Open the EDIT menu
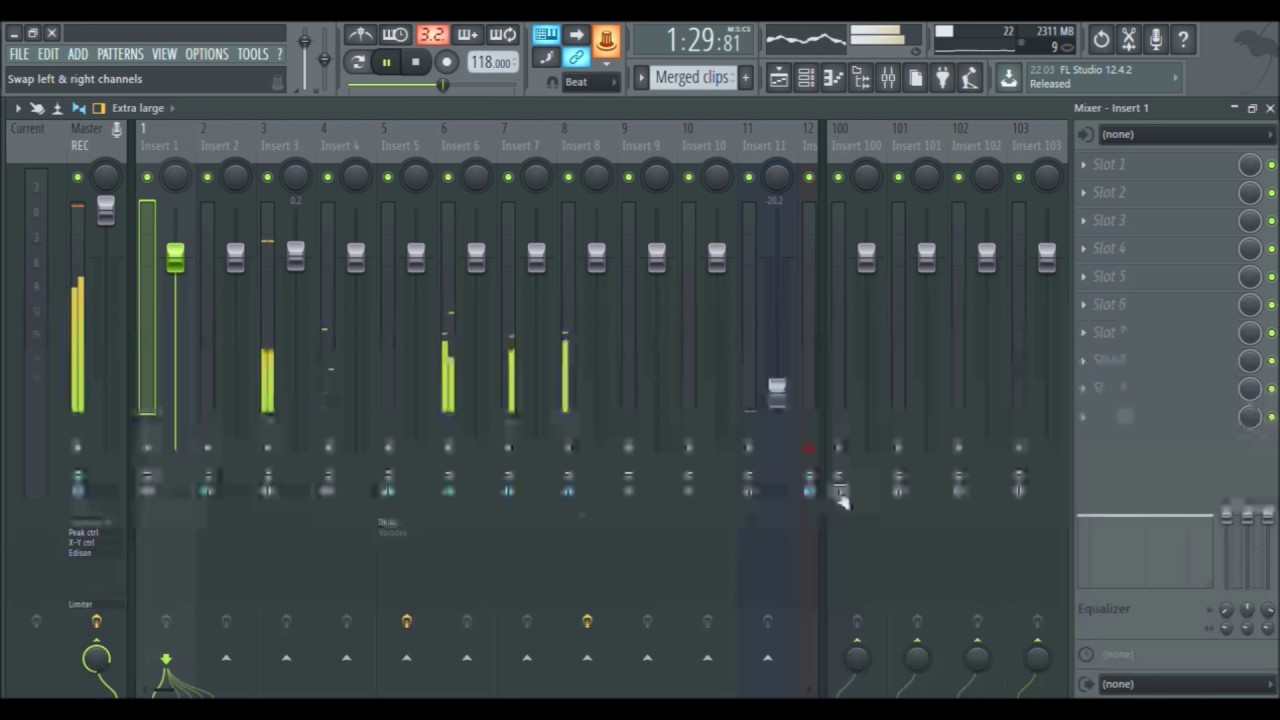1280x720 pixels. pos(48,54)
